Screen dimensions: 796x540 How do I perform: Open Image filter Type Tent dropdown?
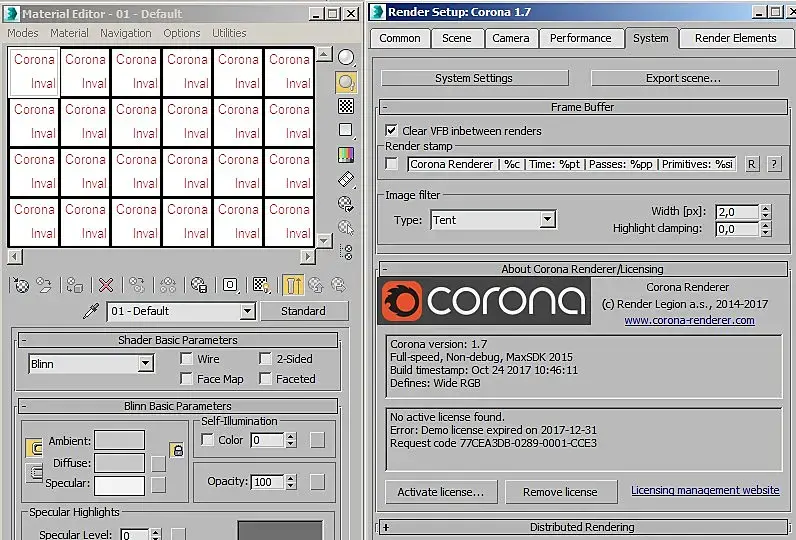point(547,220)
